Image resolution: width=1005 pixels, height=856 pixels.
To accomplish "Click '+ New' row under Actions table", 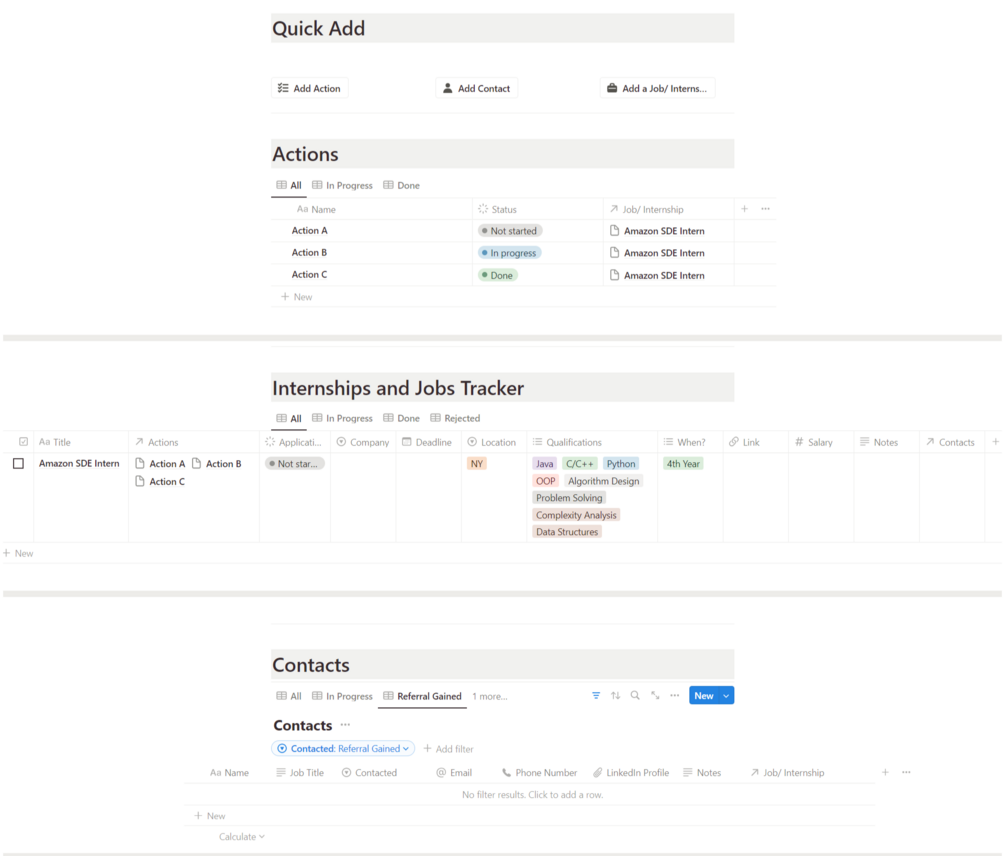I will pos(297,297).
